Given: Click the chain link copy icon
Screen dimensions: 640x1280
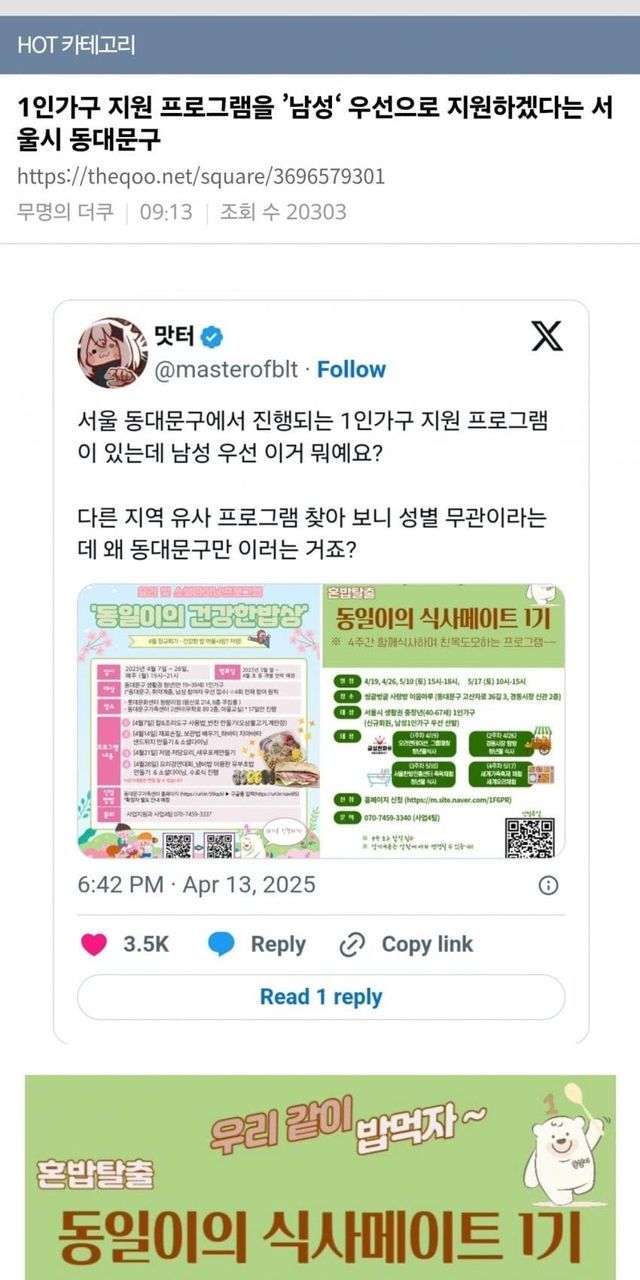Looking at the screenshot, I should tap(353, 944).
